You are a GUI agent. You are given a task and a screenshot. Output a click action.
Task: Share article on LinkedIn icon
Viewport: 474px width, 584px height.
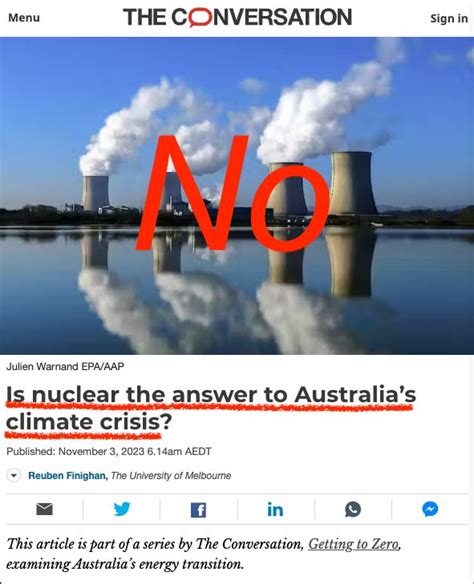point(275,510)
